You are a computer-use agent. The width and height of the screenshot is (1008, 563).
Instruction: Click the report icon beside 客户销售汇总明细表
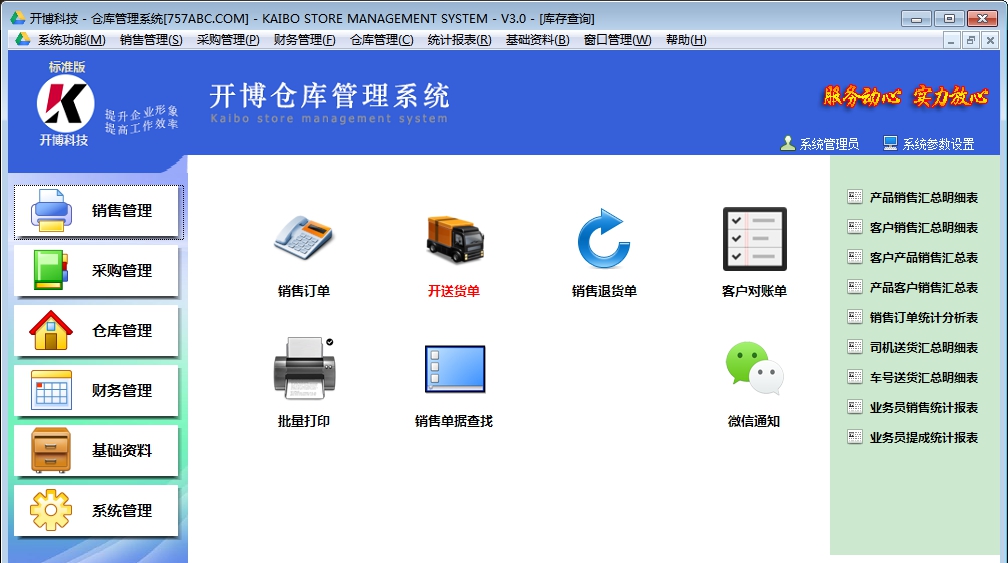click(855, 227)
